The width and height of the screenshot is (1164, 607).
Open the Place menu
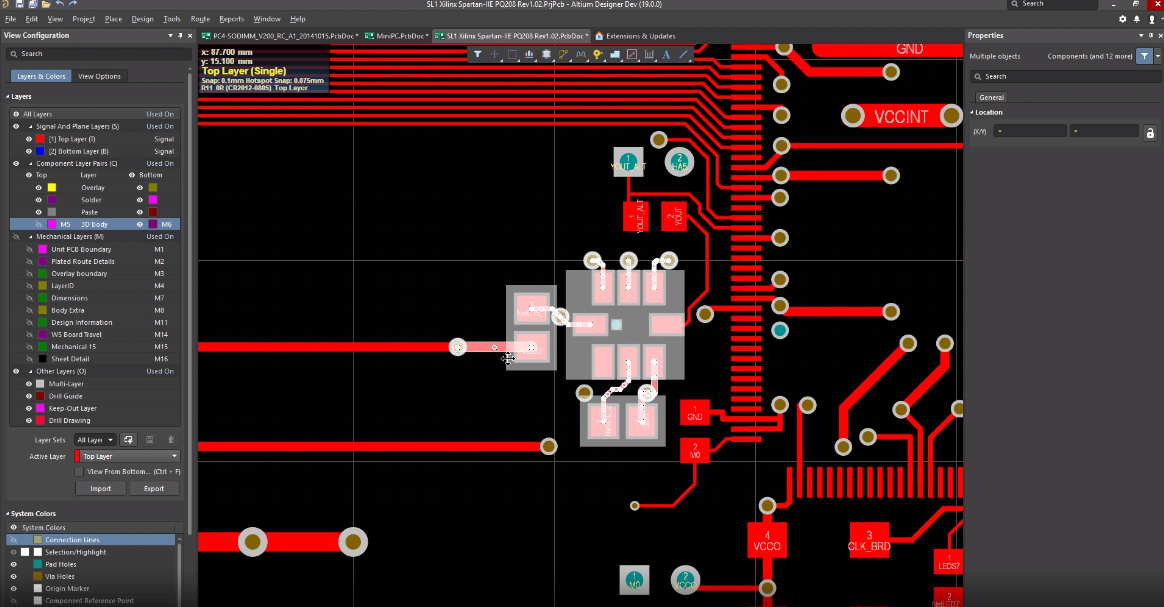pos(114,19)
